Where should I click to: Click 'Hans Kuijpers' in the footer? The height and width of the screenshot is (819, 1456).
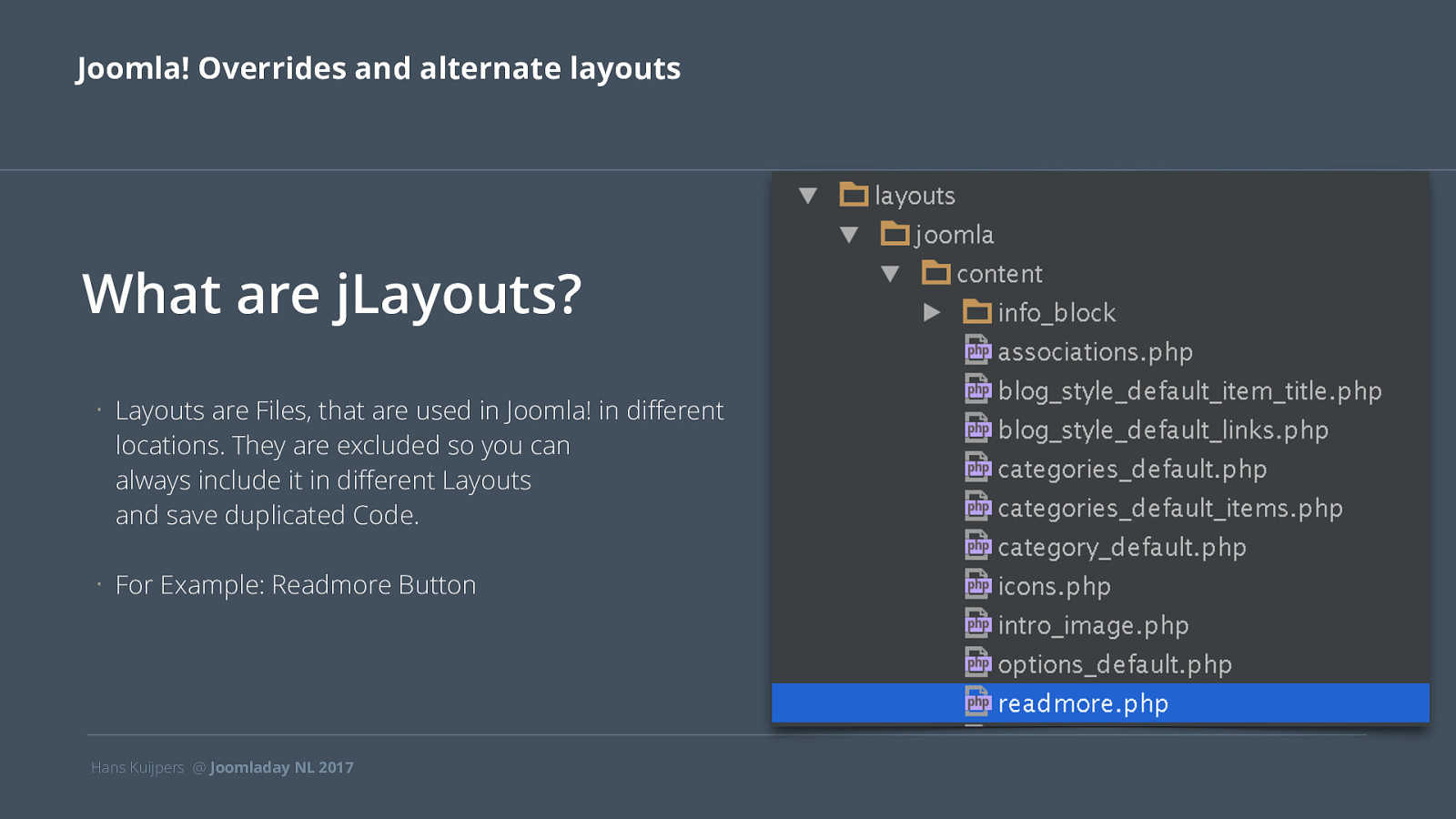(x=137, y=768)
